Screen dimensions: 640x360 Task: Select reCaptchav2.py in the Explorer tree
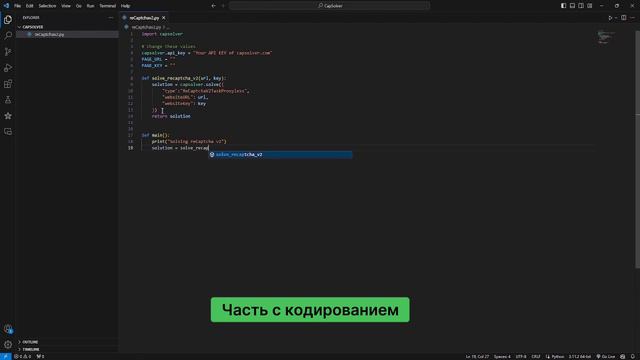pyautogui.click(x=49, y=35)
